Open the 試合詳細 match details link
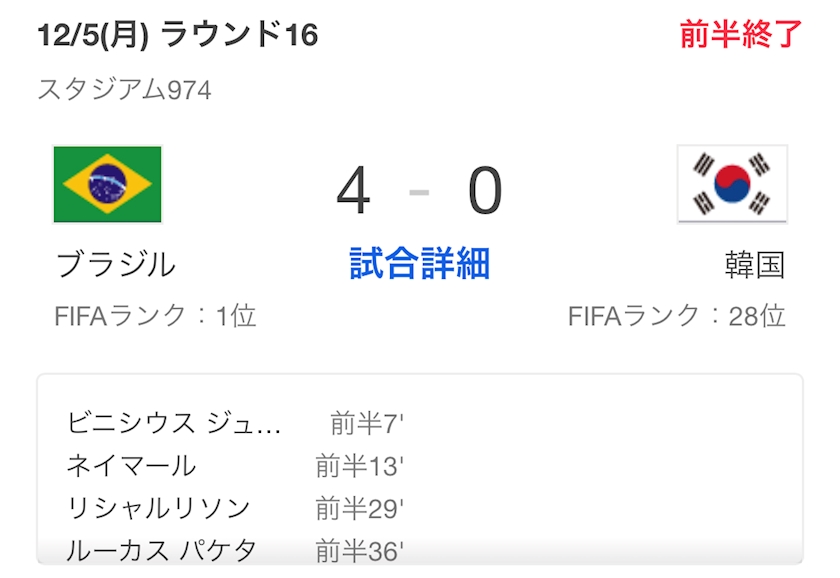840x578 pixels. [x=419, y=264]
